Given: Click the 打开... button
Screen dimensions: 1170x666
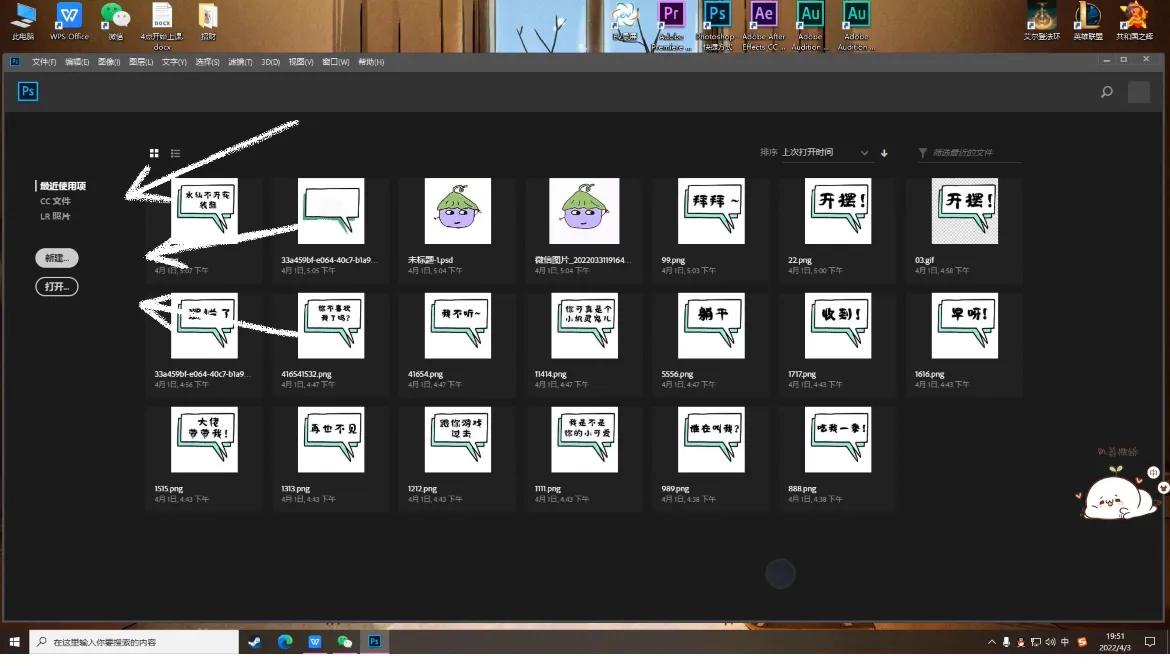Looking at the screenshot, I should coord(57,286).
